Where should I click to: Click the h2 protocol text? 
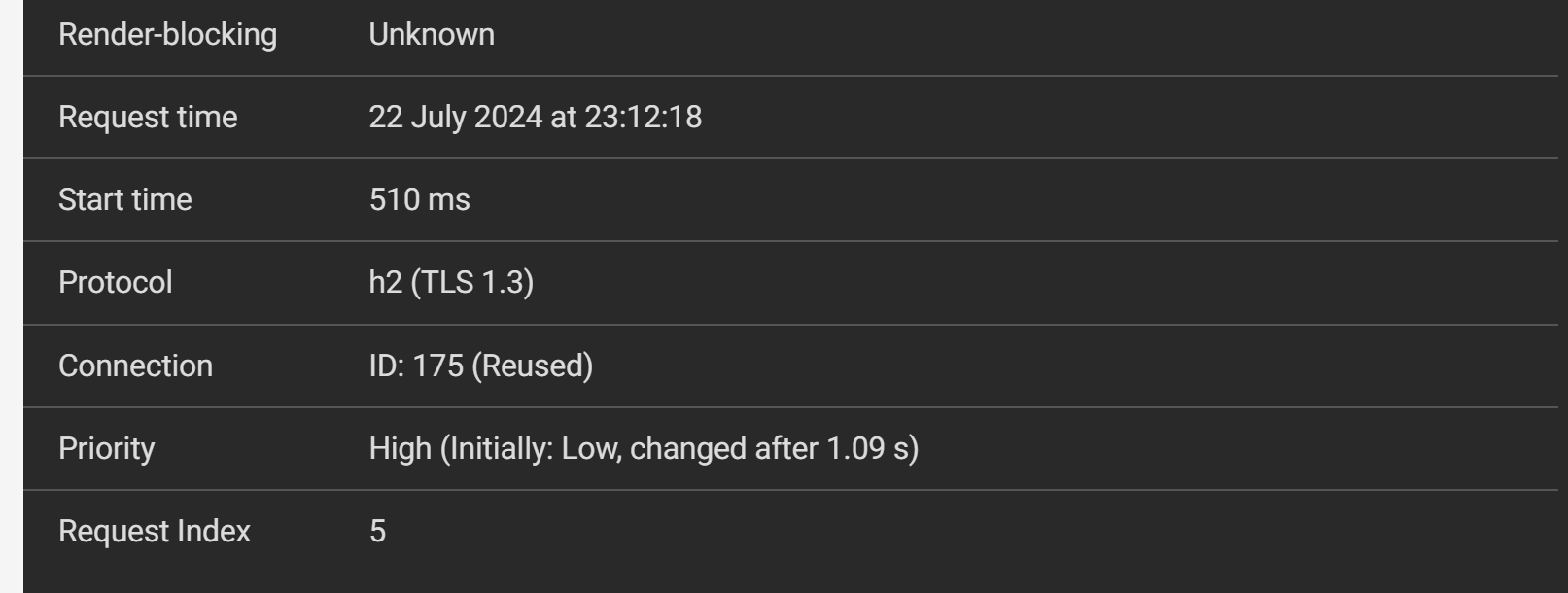pyautogui.click(x=385, y=283)
